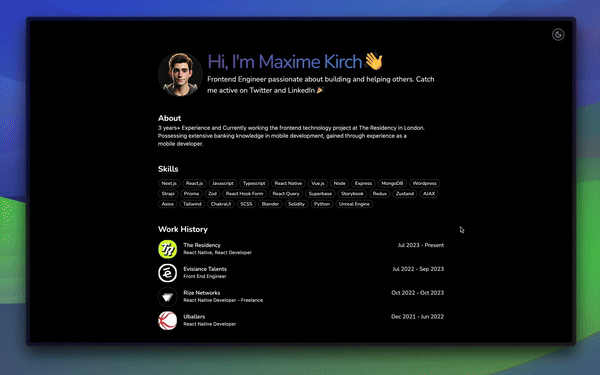Choose the Prisma skill tag
This screenshot has width=600, height=375.
click(191, 194)
